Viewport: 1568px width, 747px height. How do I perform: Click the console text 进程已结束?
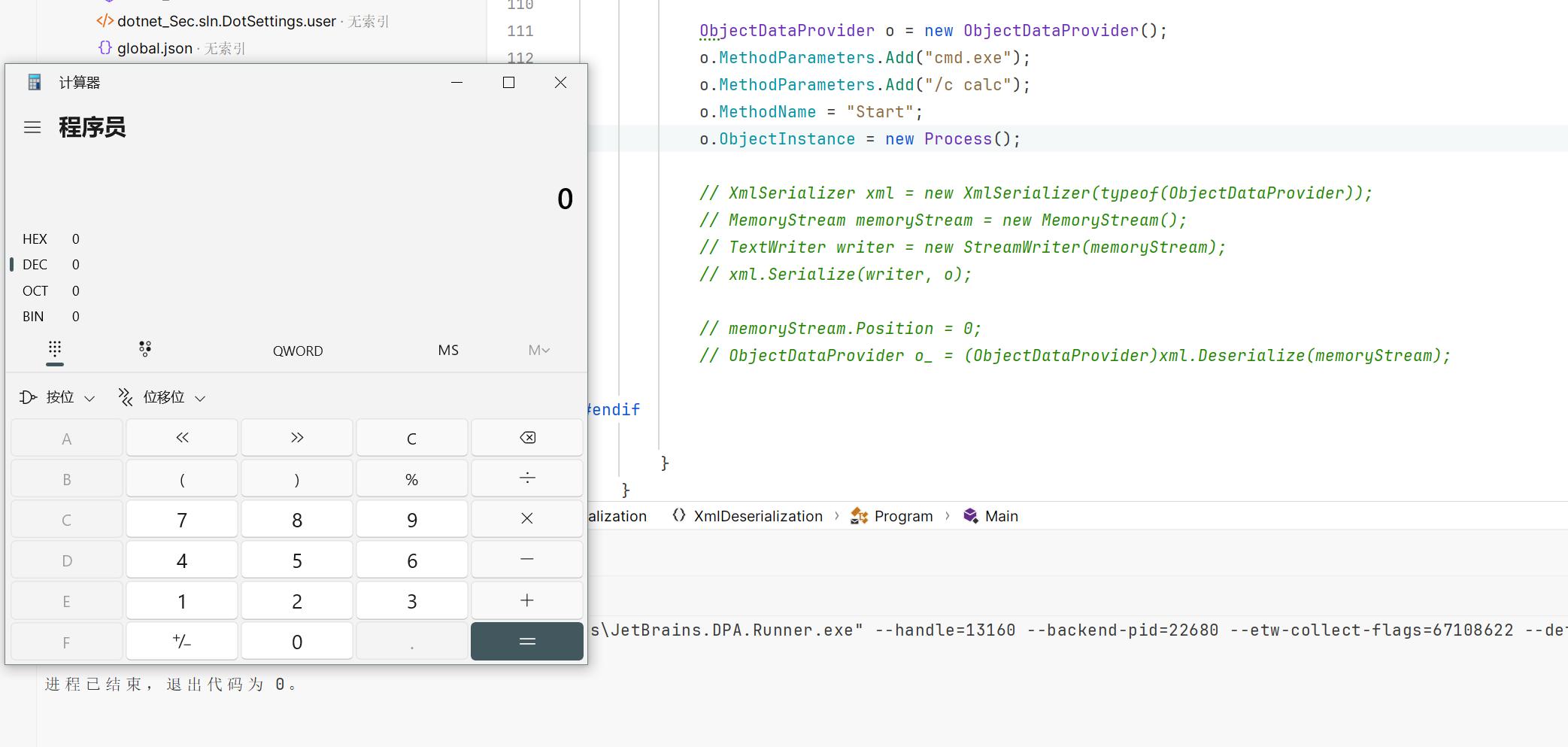coord(93,684)
